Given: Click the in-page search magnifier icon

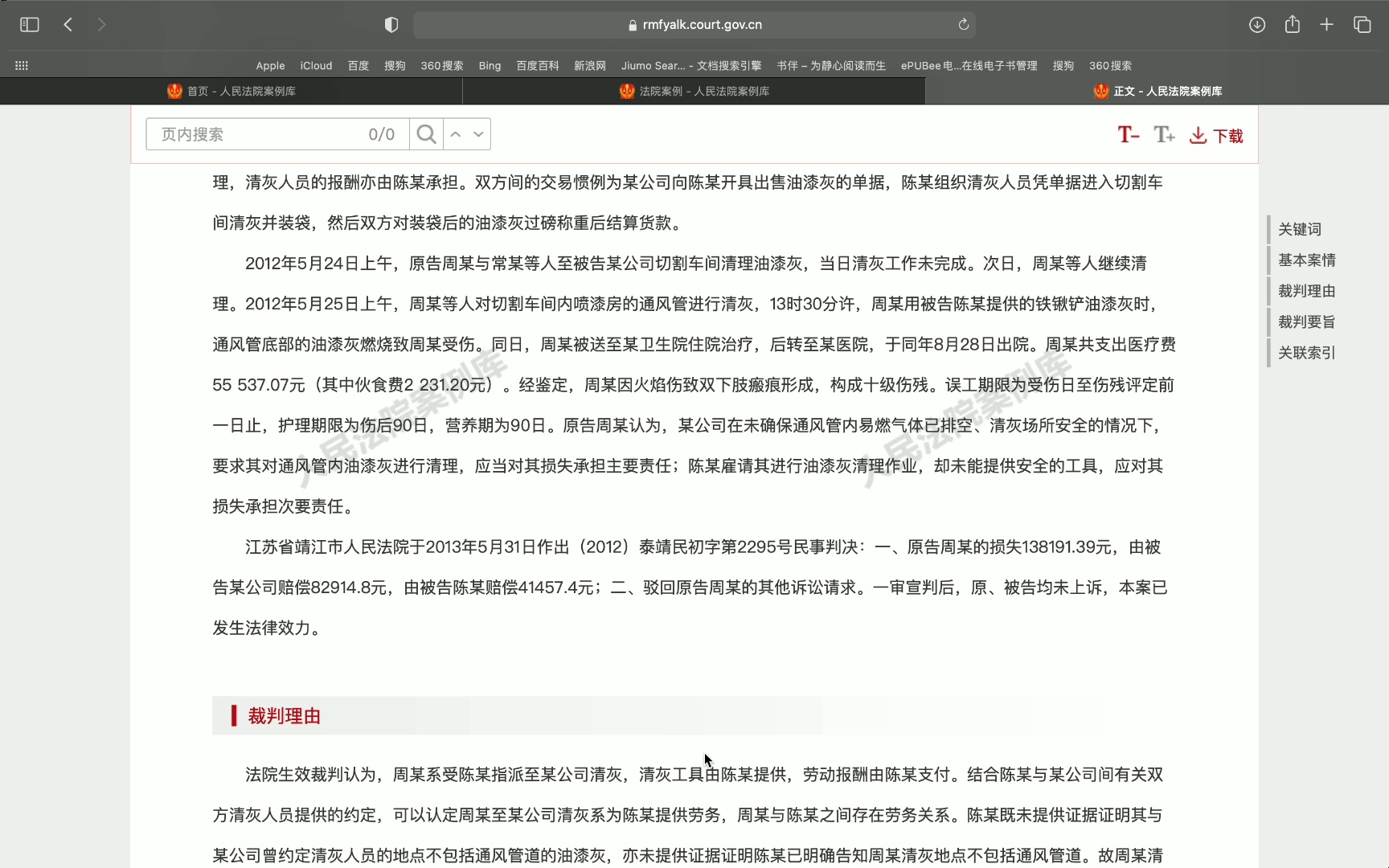Looking at the screenshot, I should [427, 134].
